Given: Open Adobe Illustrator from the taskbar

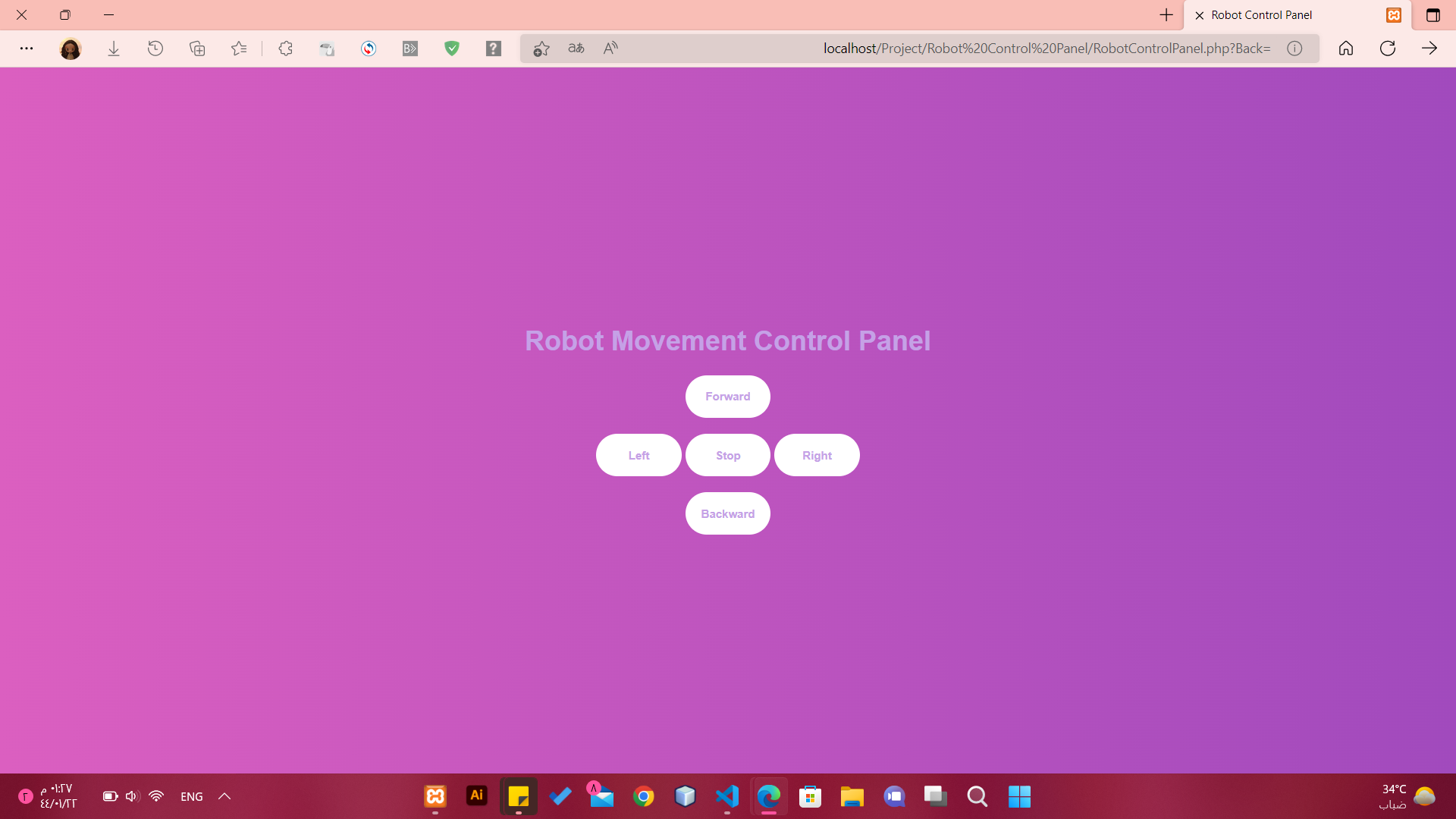Looking at the screenshot, I should tap(476, 796).
